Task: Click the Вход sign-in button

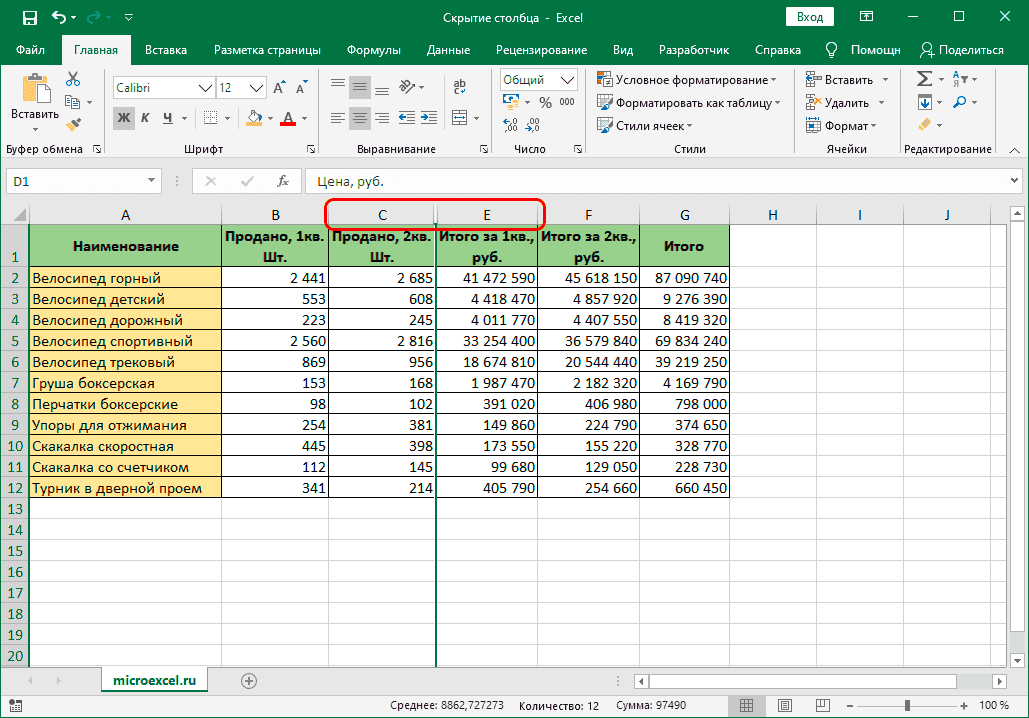Action: point(810,17)
